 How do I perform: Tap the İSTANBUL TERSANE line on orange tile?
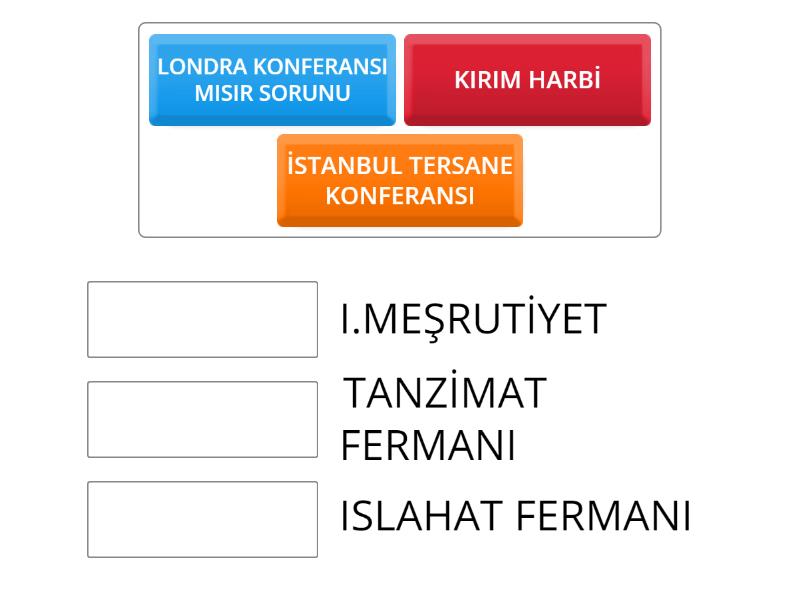coord(400,164)
